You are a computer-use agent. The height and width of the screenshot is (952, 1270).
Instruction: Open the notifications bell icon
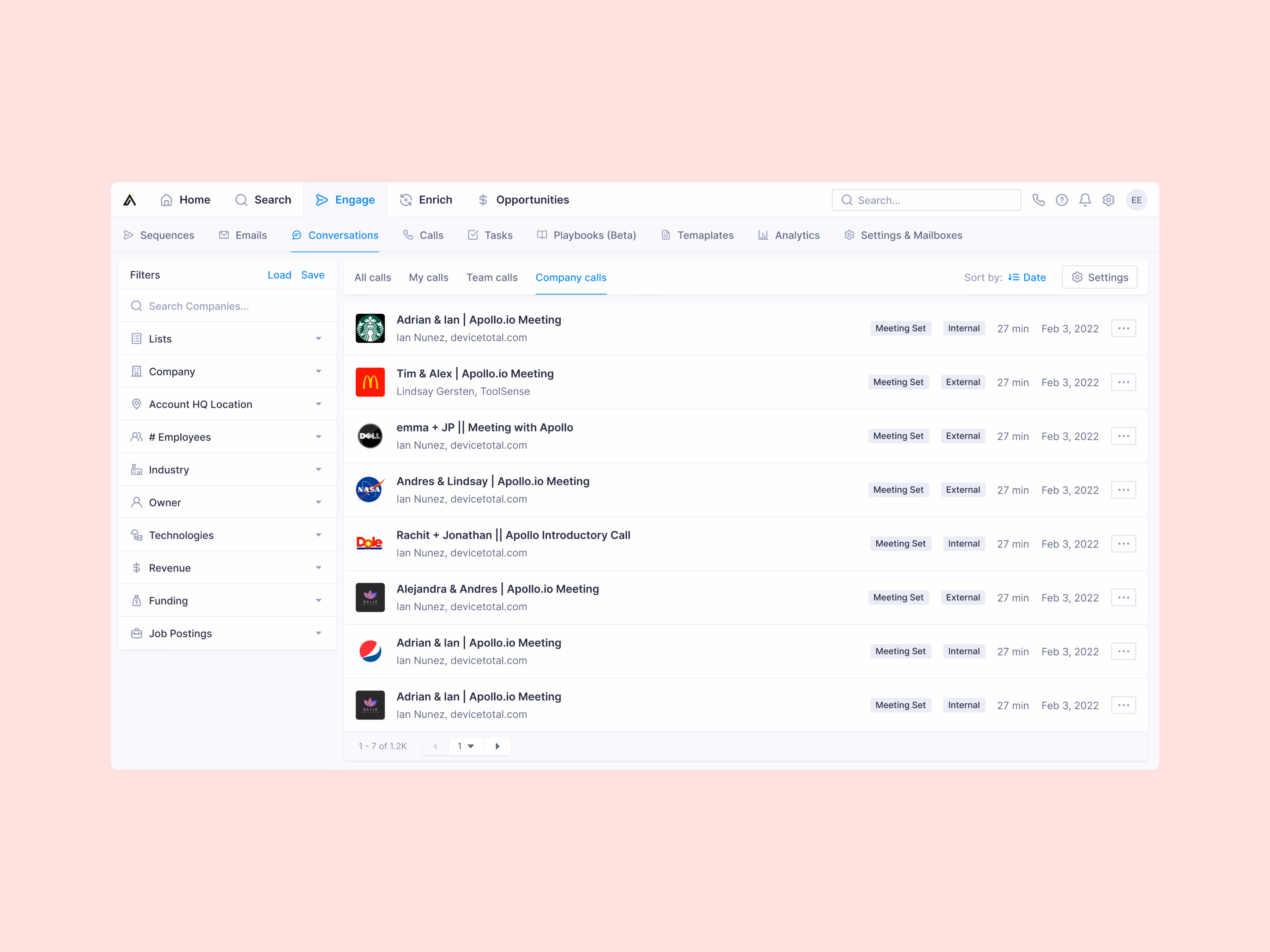1085,200
